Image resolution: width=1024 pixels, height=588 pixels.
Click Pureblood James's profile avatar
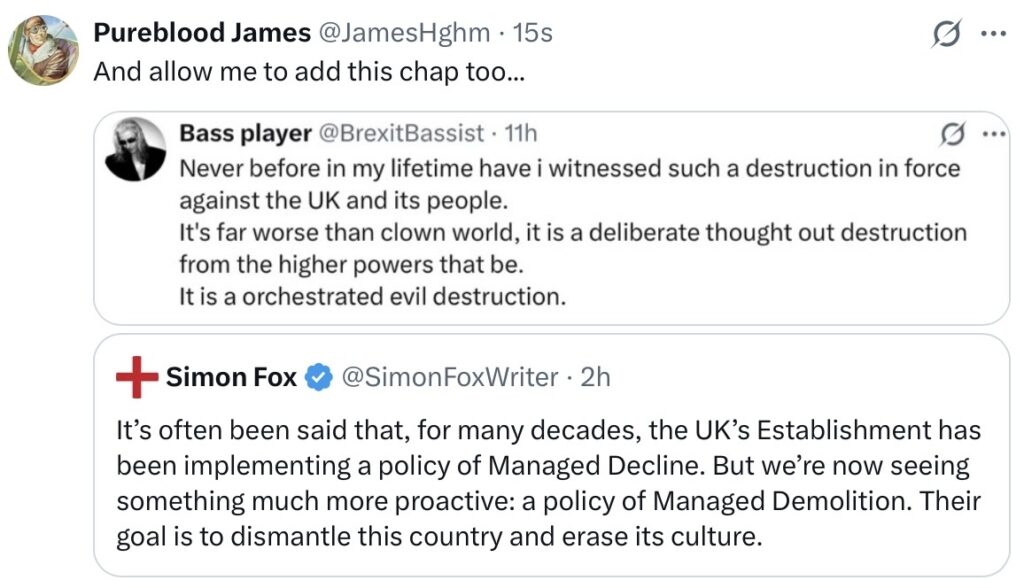[x=43, y=51]
